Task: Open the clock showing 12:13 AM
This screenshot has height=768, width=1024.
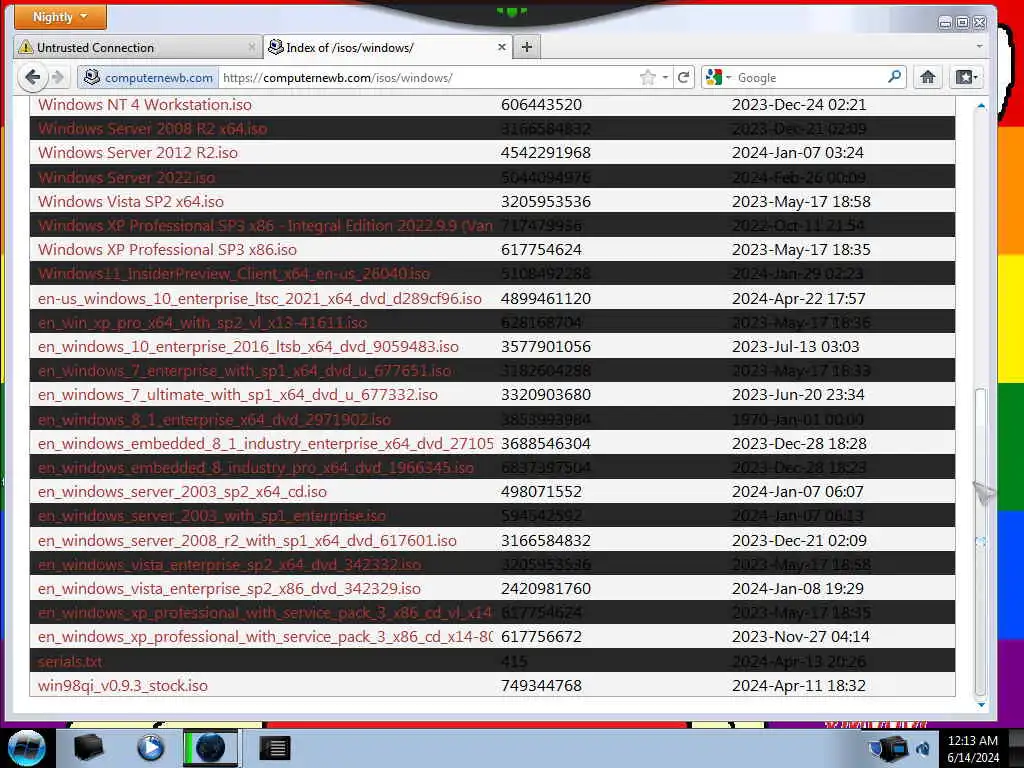Action: coord(973,749)
